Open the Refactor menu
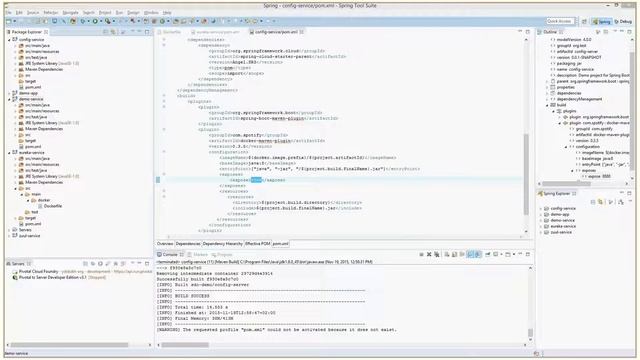The height and width of the screenshot is (360, 640). pos(51,13)
